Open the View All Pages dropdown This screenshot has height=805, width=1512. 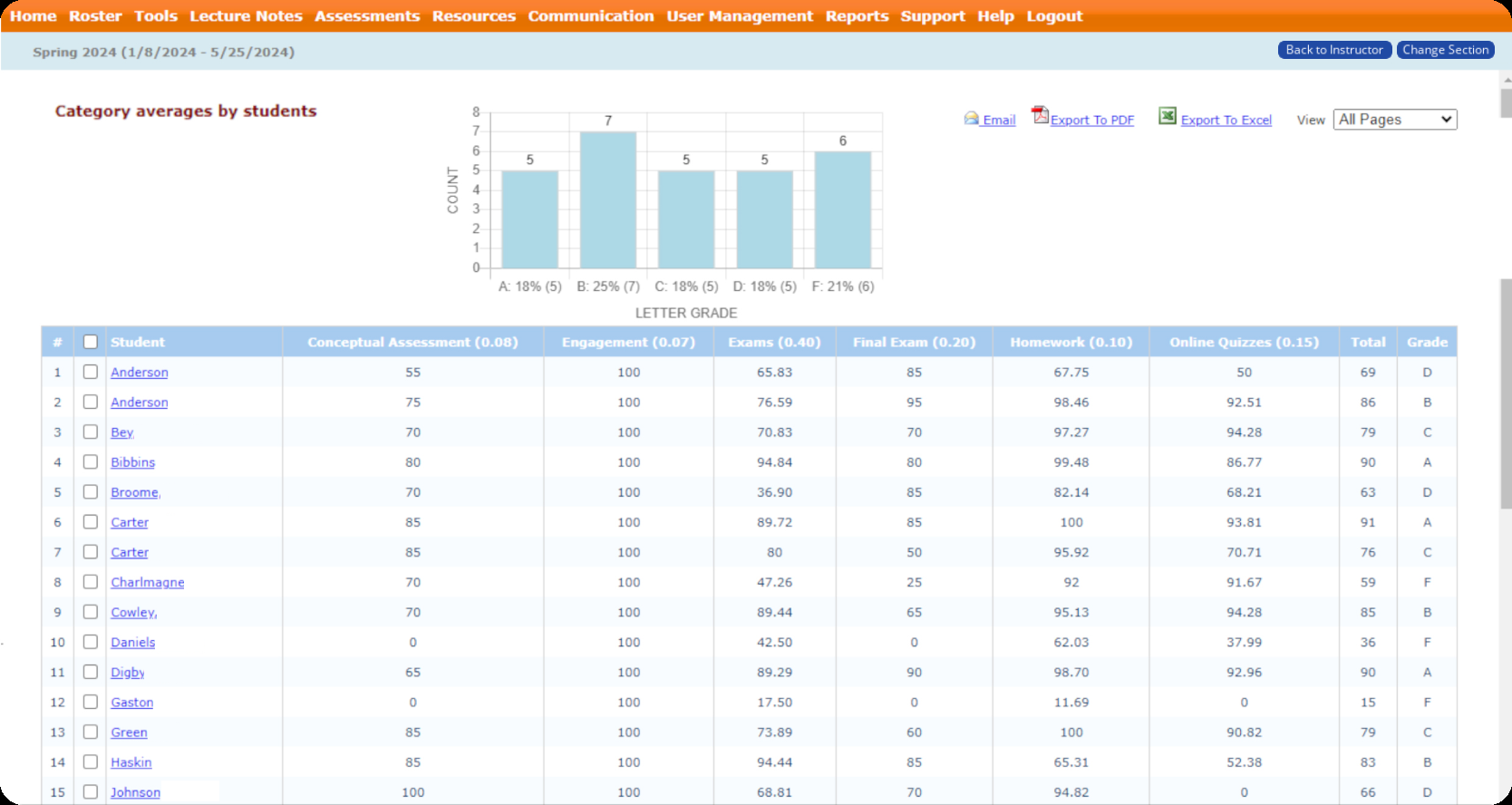click(x=1394, y=120)
